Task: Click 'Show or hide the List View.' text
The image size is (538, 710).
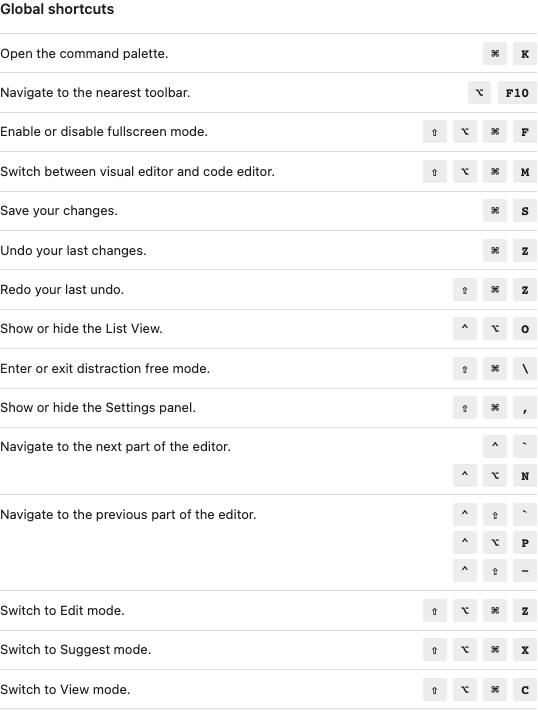Action: (81, 328)
